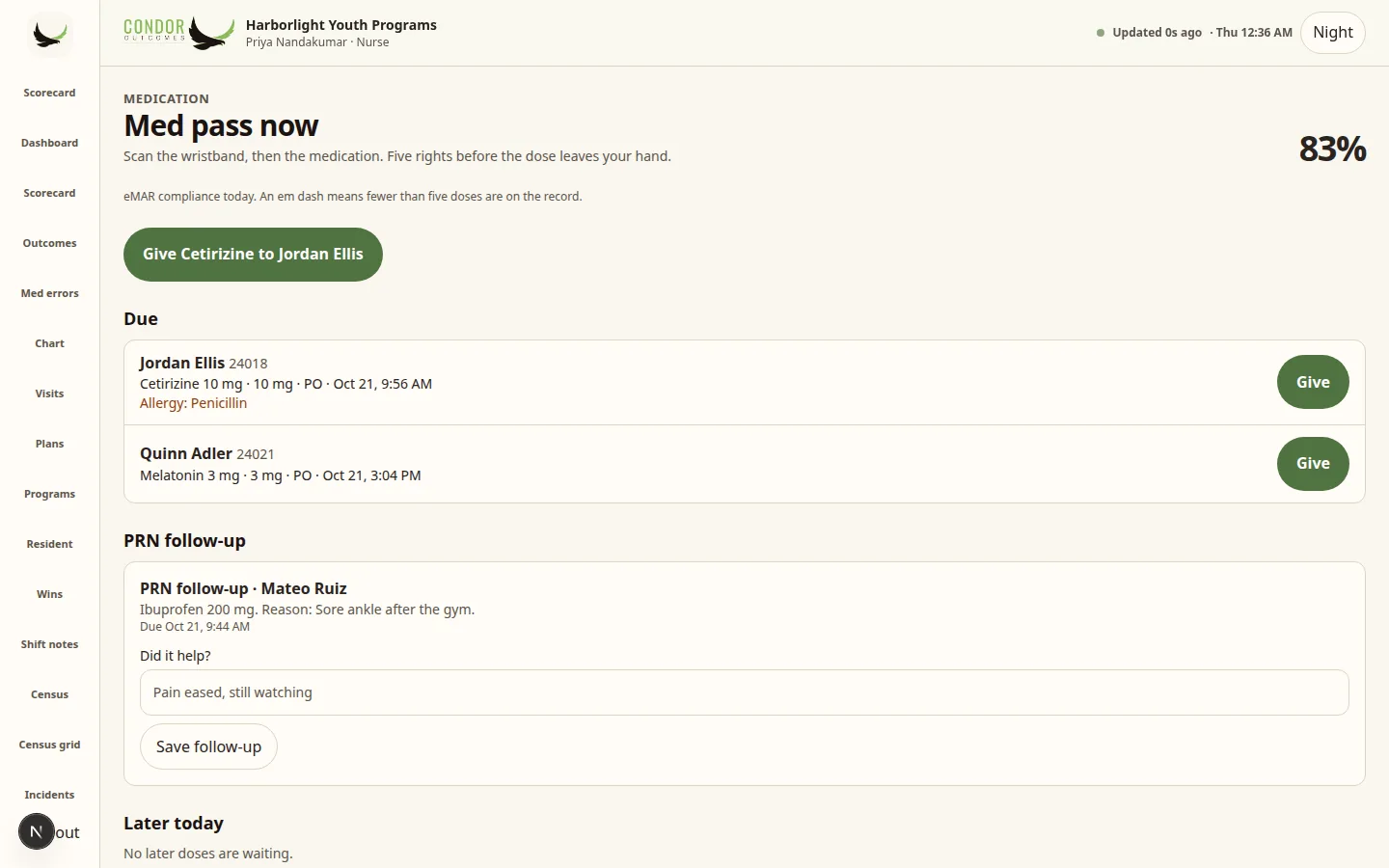
Task: Click the Condor Outcomes logo in the header
Action: [x=179, y=33]
